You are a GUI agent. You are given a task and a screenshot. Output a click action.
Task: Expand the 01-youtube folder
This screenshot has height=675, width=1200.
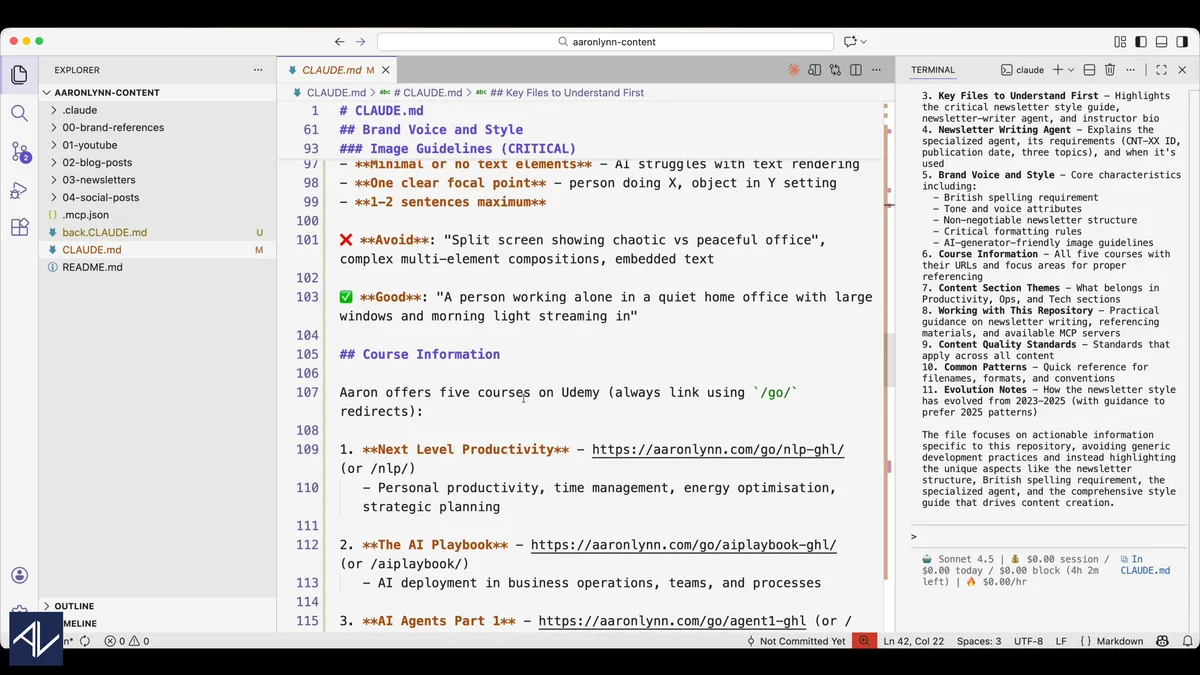click(157, 145)
